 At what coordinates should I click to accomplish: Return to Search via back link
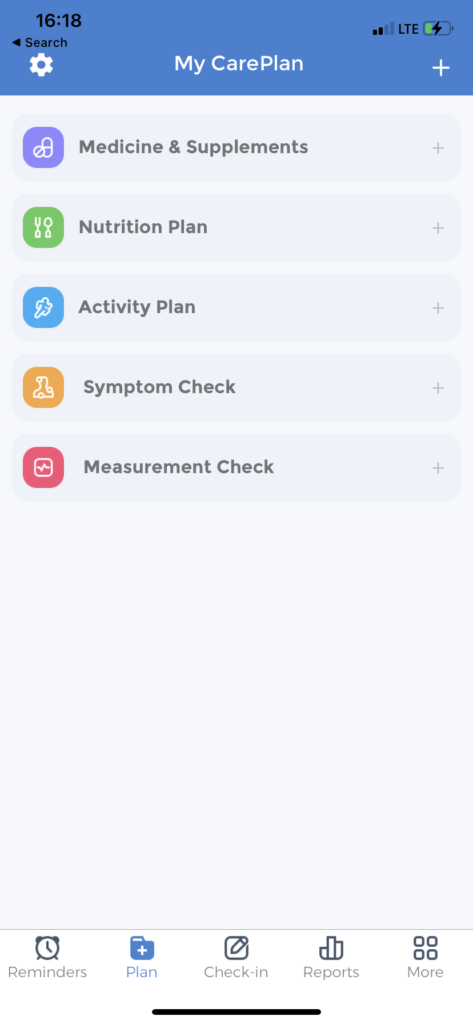click(39, 42)
